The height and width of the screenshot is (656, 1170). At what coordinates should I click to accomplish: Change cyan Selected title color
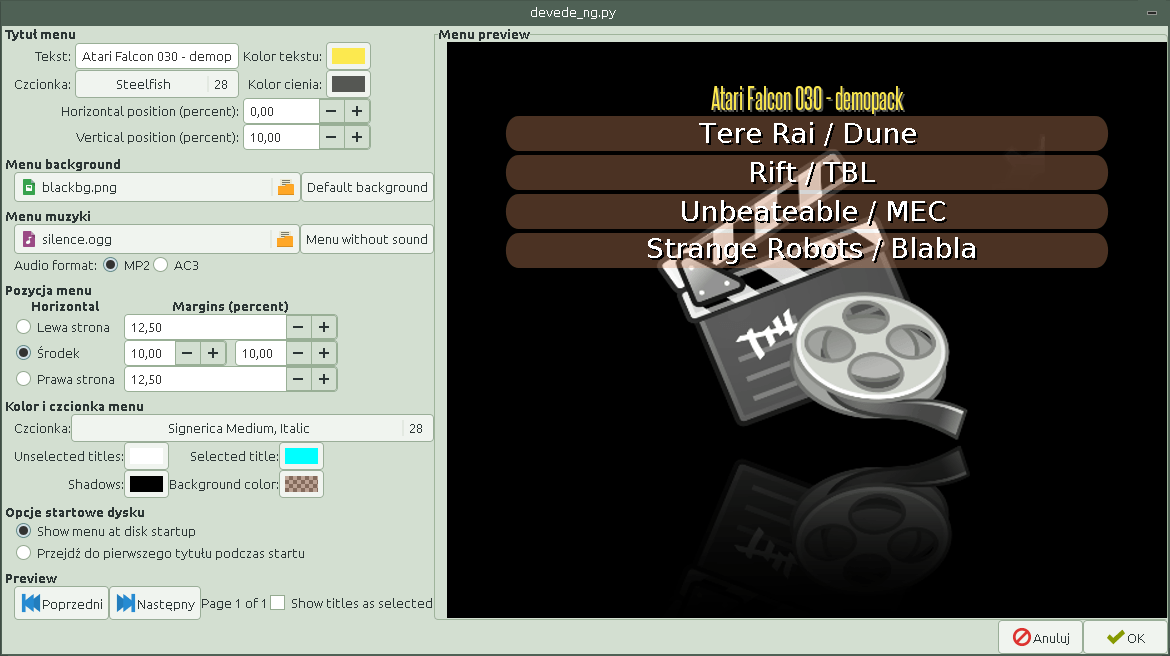coord(301,456)
